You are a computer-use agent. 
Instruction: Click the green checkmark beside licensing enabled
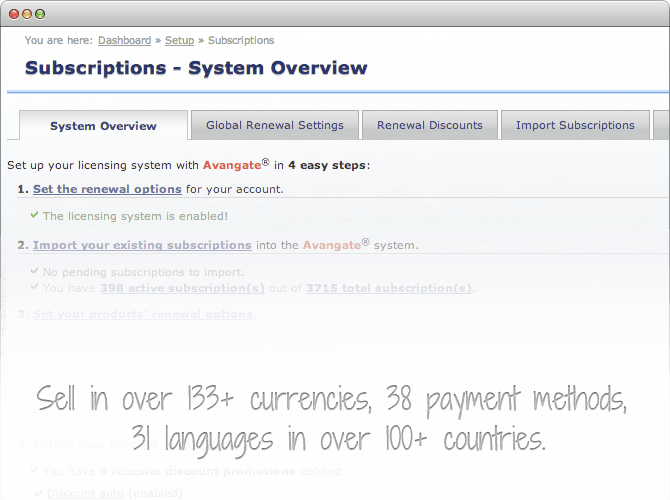(x=35, y=215)
